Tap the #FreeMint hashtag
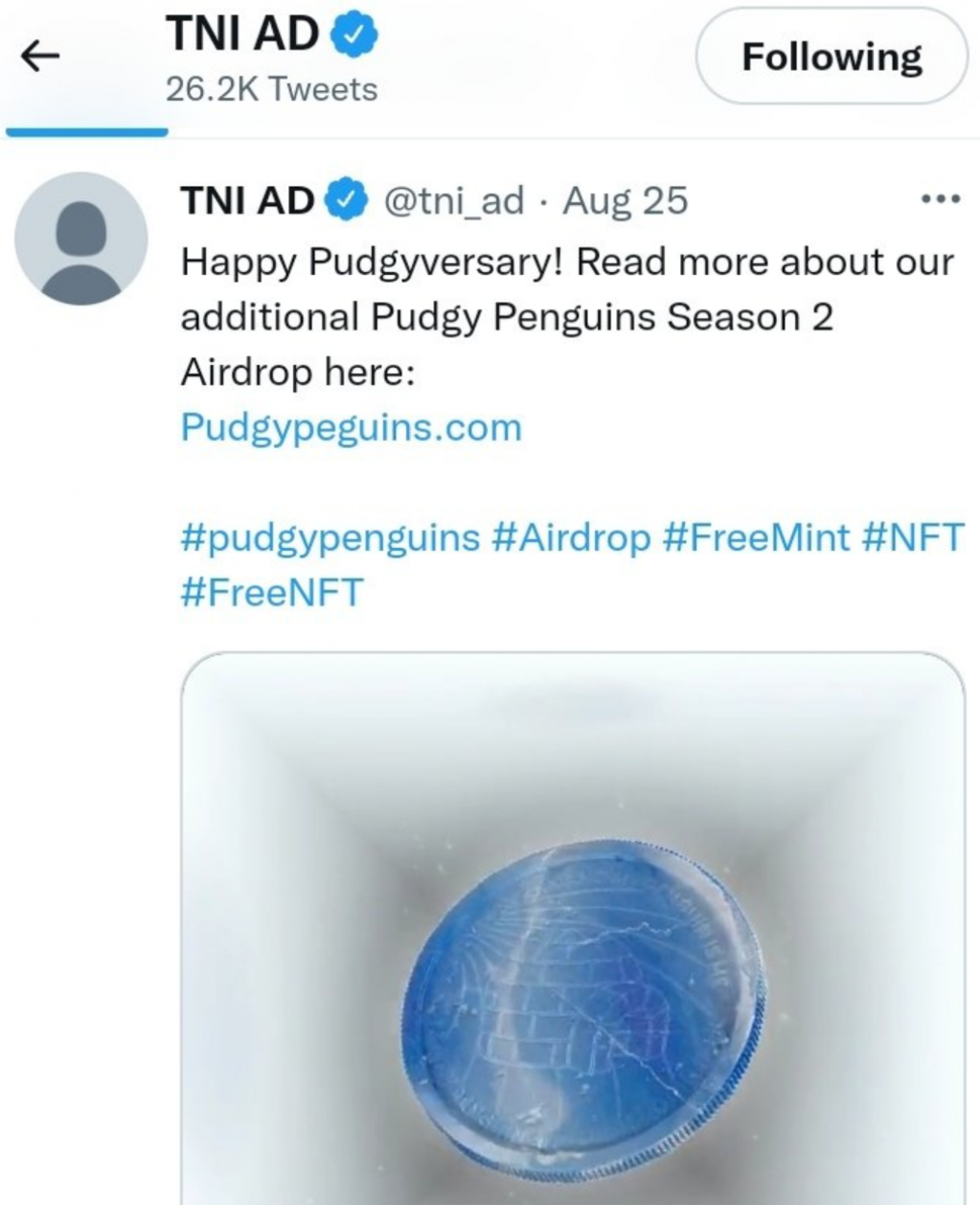 pyautogui.click(x=756, y=537)
